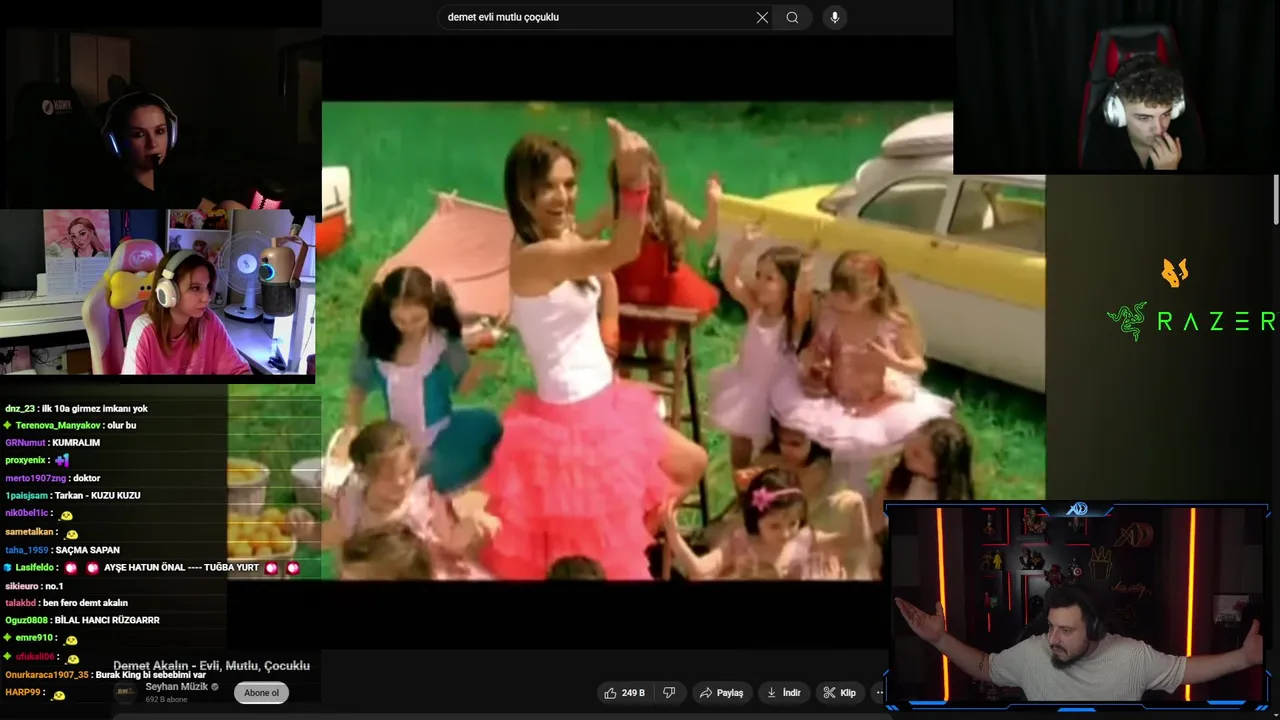The width and height of the screenshot is (1280, 720).
Task: Click the top-left dark webcam feed
Action: pos(160,117)
